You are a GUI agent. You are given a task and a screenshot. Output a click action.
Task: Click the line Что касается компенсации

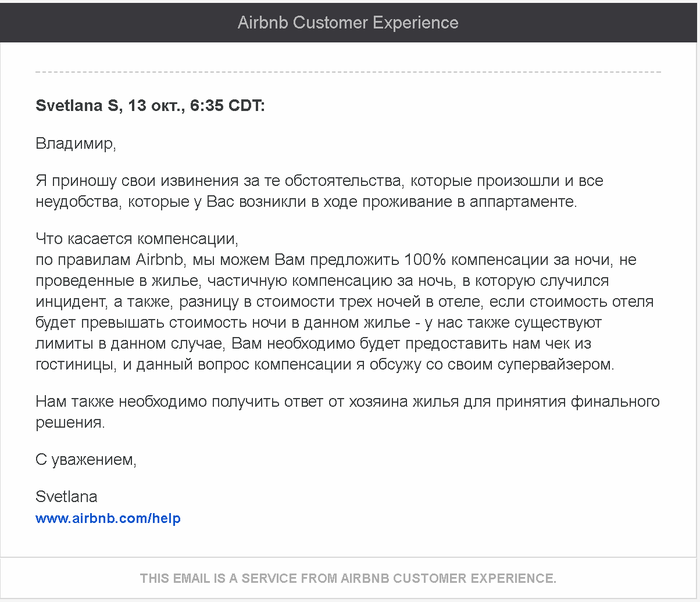[x=137, y=238]
